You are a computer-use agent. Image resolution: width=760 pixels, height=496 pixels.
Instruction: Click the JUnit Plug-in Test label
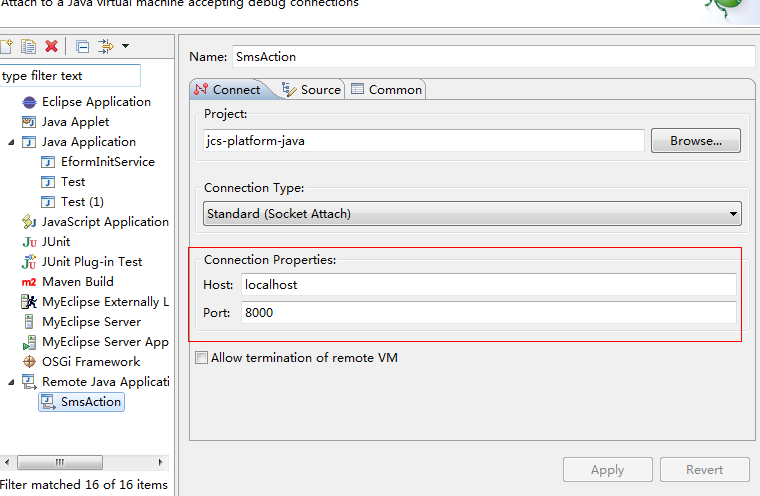pos(92,262)
